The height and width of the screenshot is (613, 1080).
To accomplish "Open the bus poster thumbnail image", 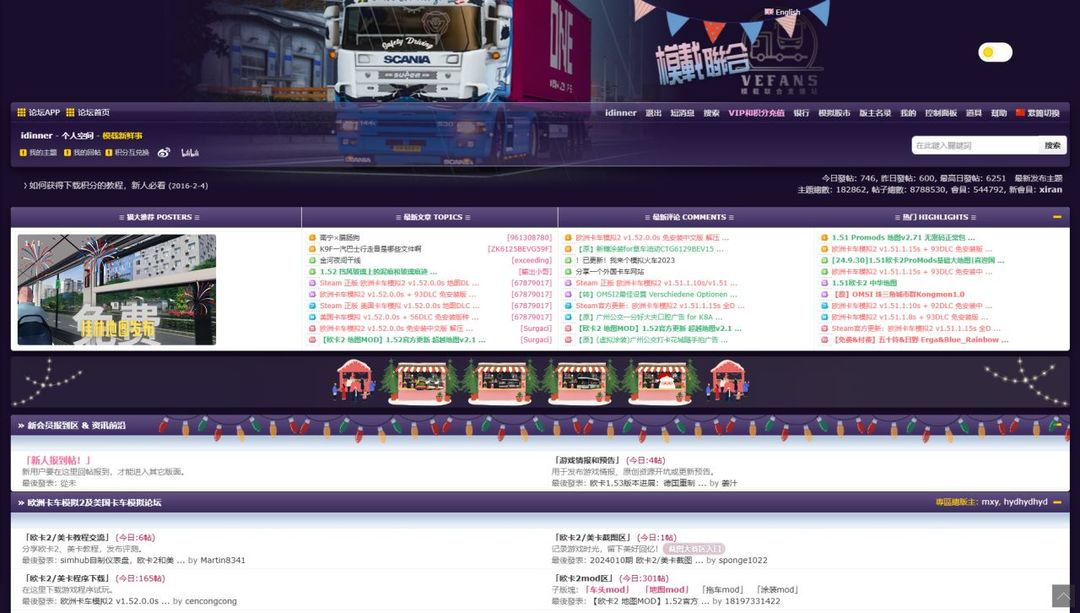I will [x=116, y=289].
